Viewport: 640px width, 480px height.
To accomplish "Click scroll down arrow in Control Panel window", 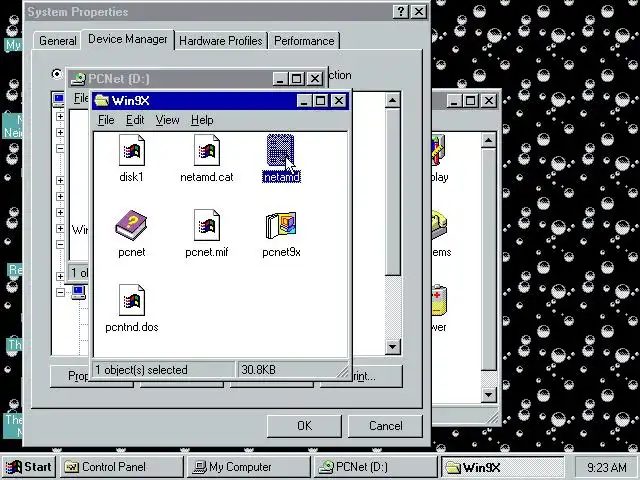I will 489,395.
